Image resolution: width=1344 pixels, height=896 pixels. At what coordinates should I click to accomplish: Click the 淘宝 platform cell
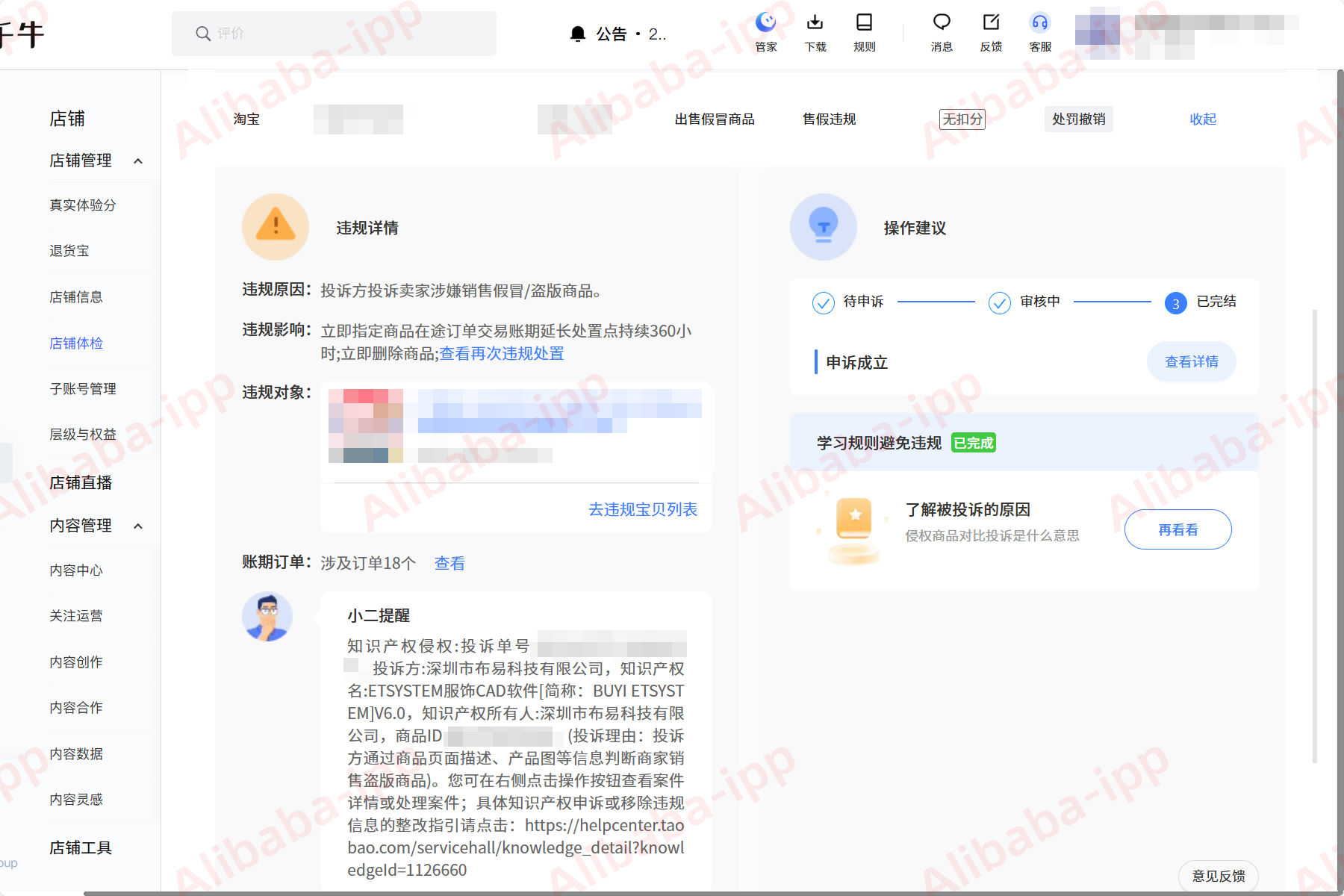[x=246, y=119]
